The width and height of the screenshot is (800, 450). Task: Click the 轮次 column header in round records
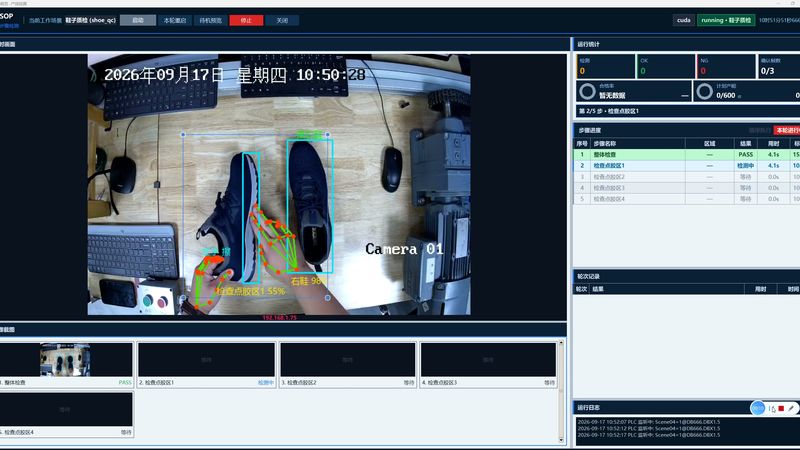click(x=581, y=289)
